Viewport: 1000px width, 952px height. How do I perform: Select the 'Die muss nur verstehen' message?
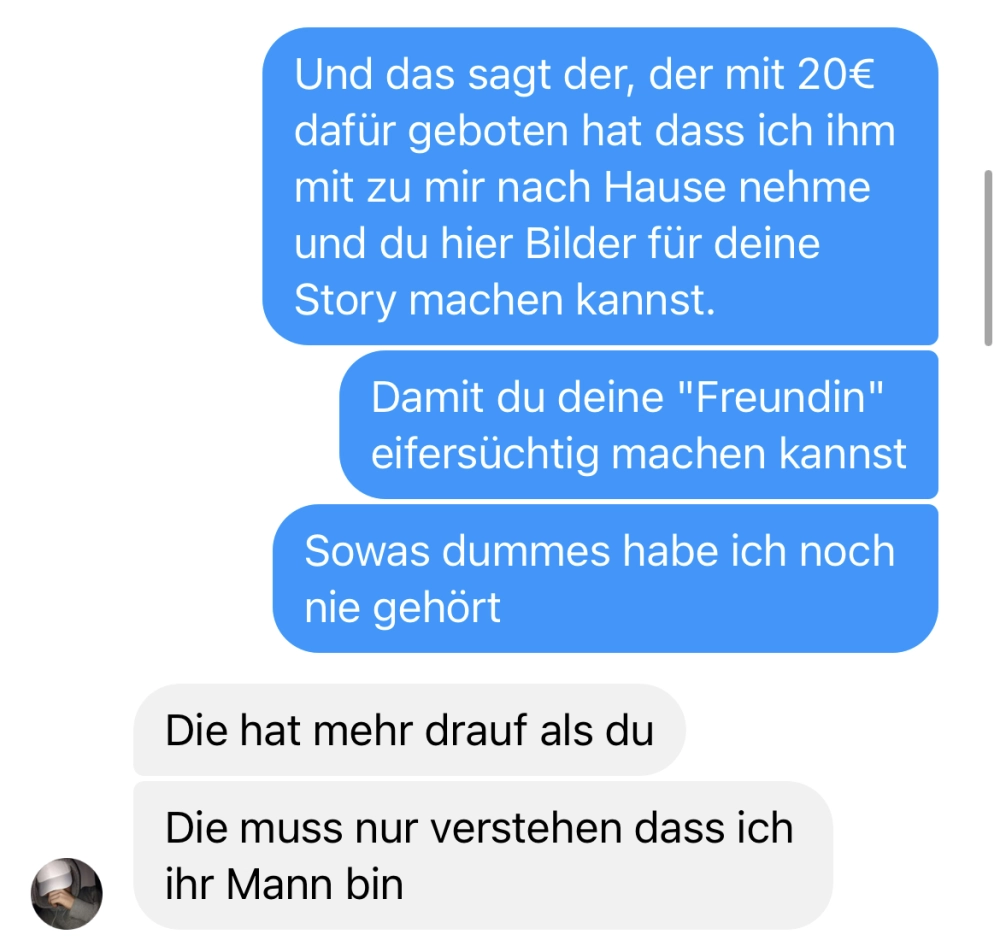click(x=483, y=856)
